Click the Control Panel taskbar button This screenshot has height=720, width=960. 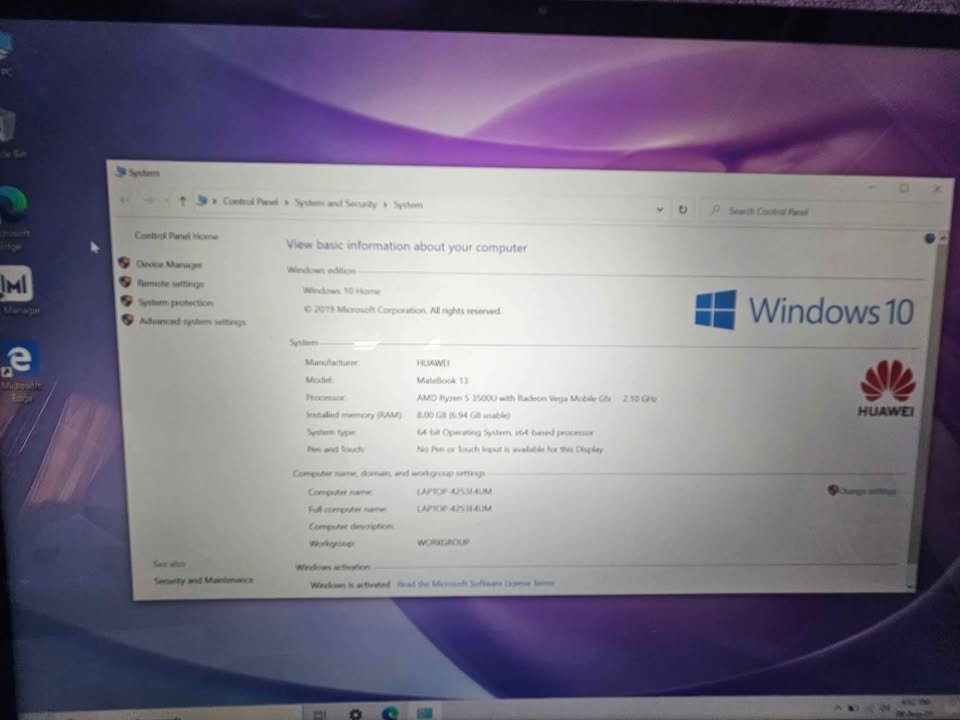425,713
